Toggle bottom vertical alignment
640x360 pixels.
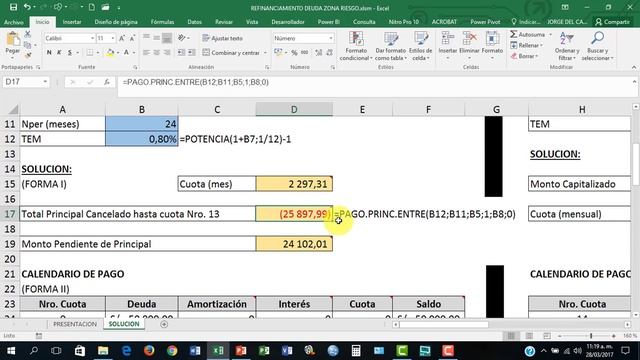pyautogui.click(x=167, y=38)
